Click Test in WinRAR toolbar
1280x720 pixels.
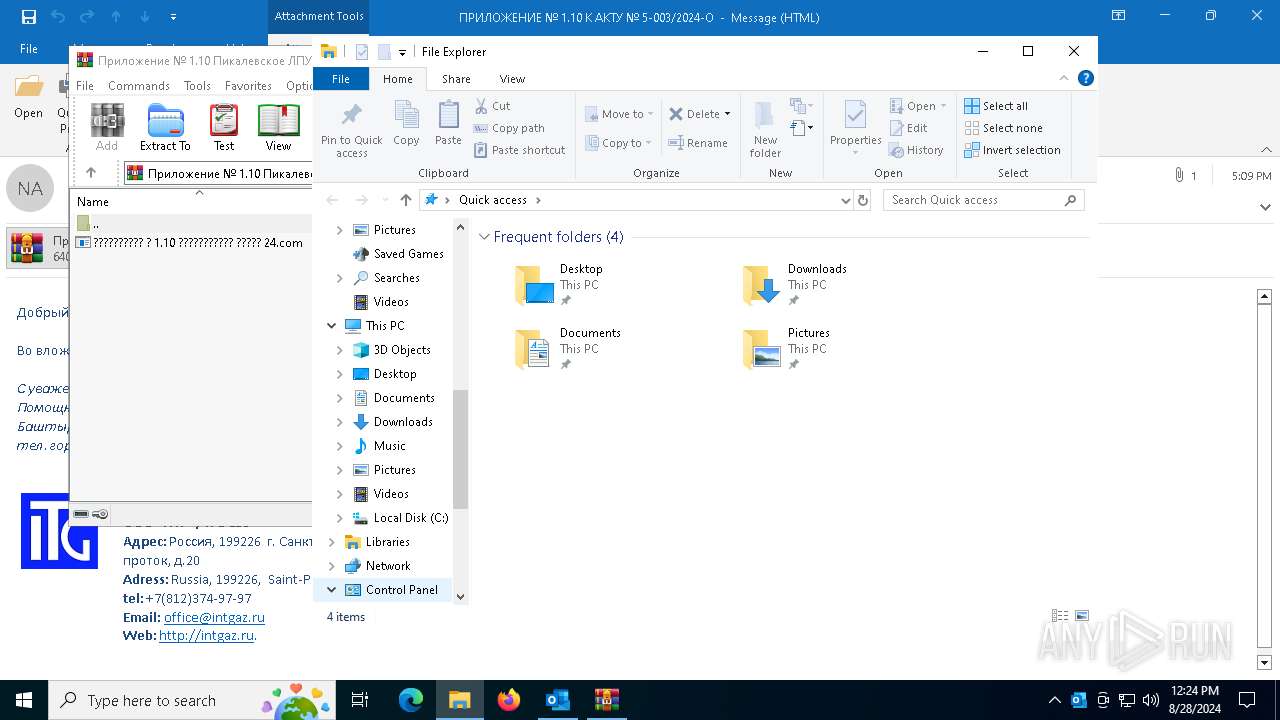pos(224,127)
